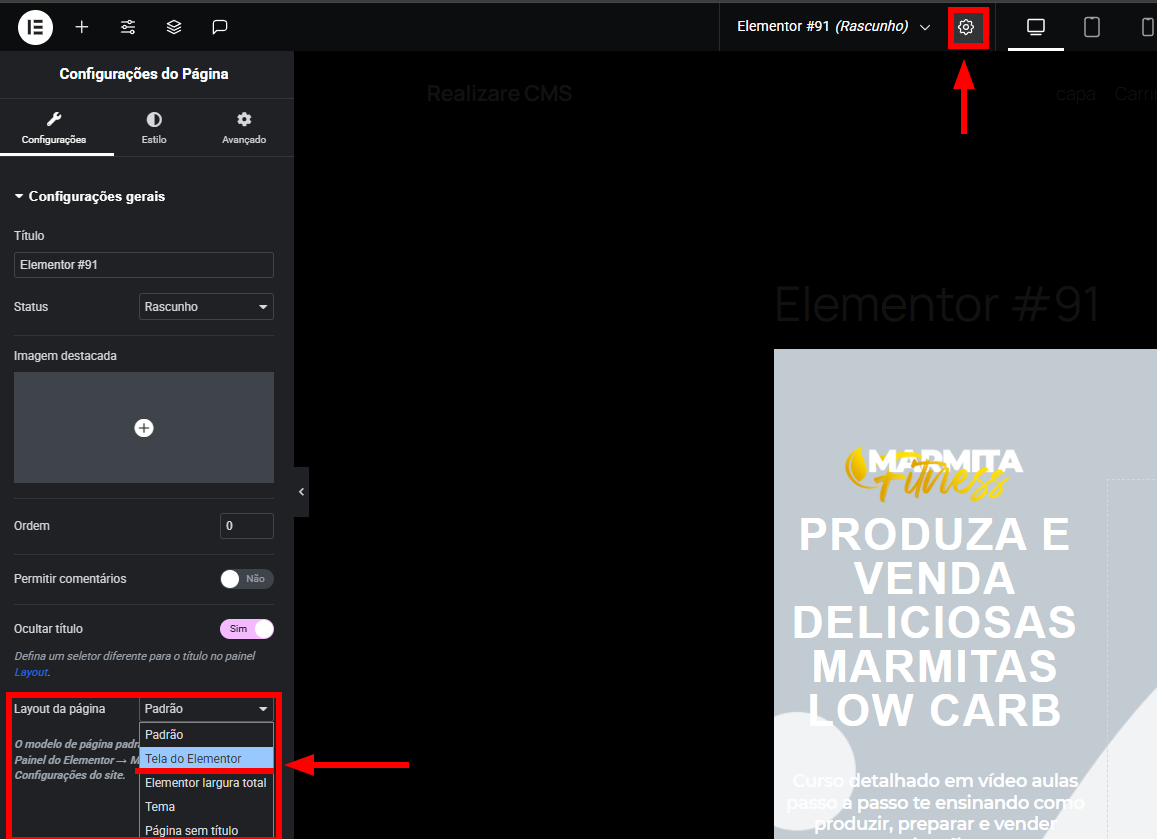This screenshot has height=839, width=1157.
Task: Toggle Permitir comentários switch
Action: (x=246, y=579)
